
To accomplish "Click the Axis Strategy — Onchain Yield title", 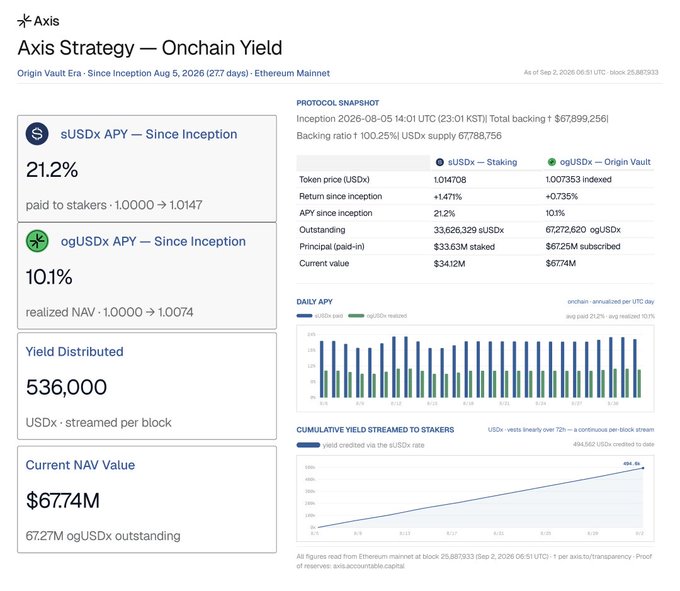I will [x=150, y=48].
